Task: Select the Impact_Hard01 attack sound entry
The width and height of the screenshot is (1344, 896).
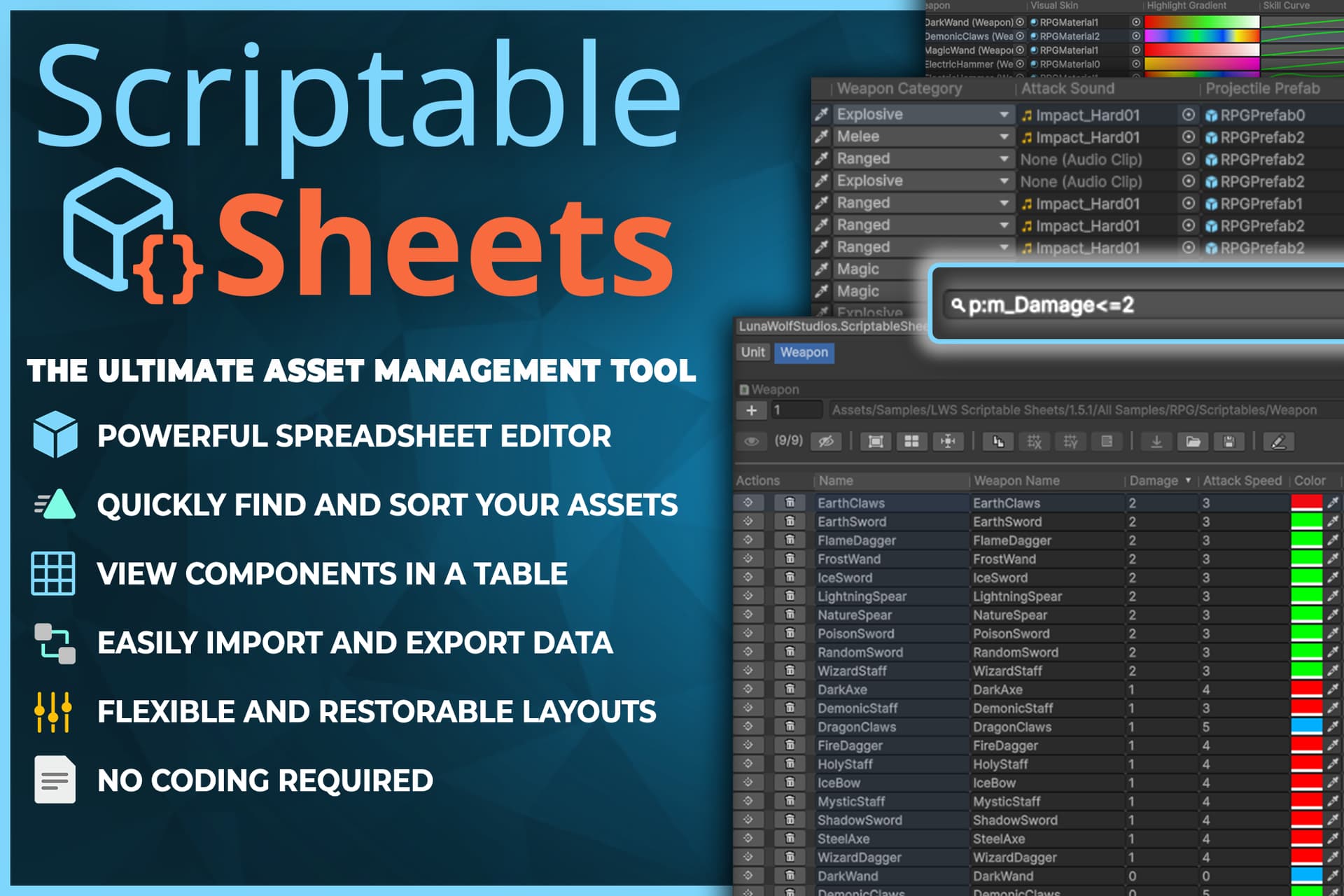Action: [1081, 115]
